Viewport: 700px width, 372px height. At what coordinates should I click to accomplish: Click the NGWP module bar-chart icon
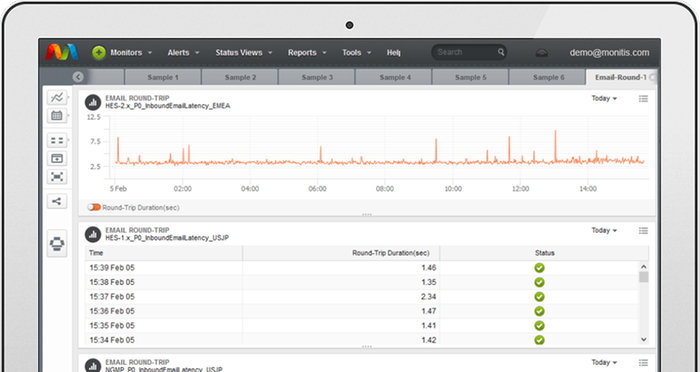click(93, 365)
